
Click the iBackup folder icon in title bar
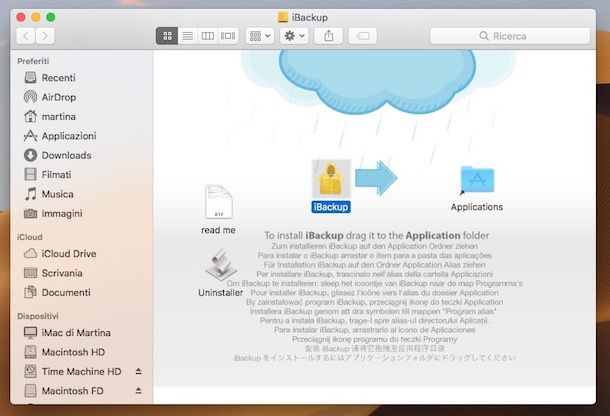click(283, 17)
